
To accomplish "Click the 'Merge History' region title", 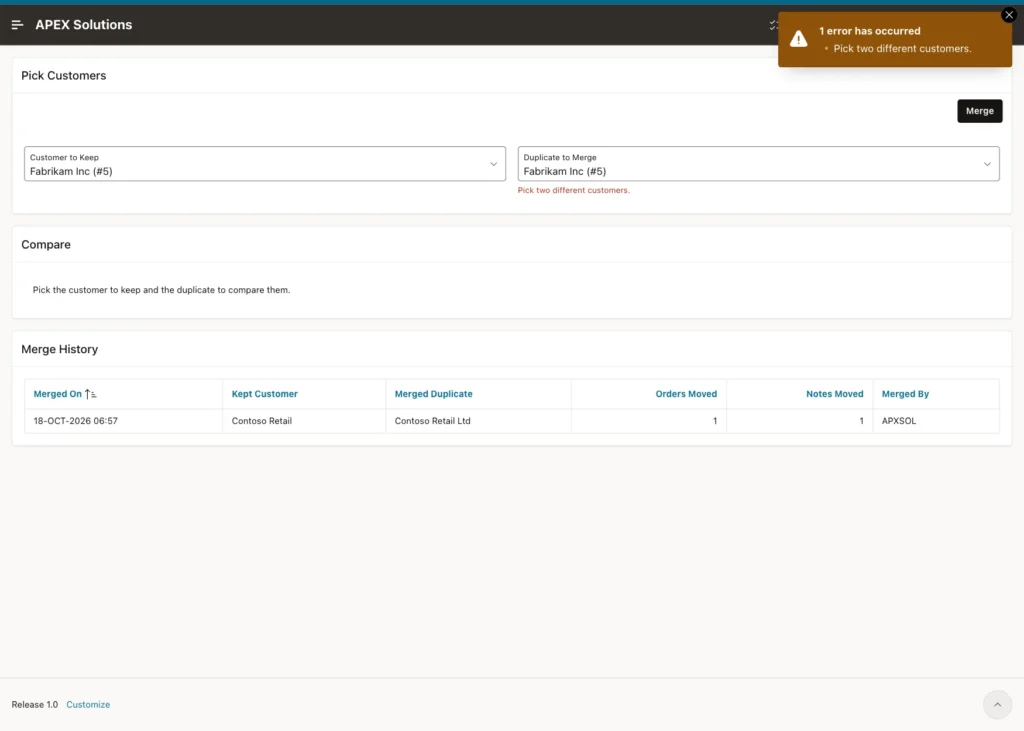I will [x=59, y=349].
